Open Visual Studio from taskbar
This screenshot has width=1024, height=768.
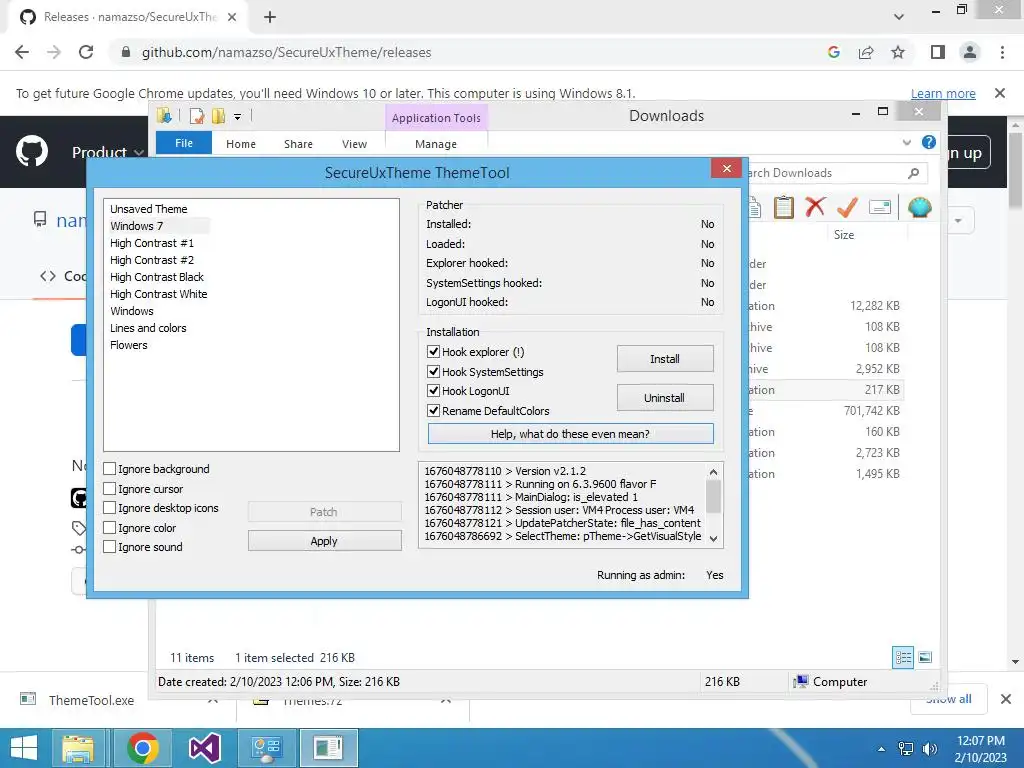(204, 748)
